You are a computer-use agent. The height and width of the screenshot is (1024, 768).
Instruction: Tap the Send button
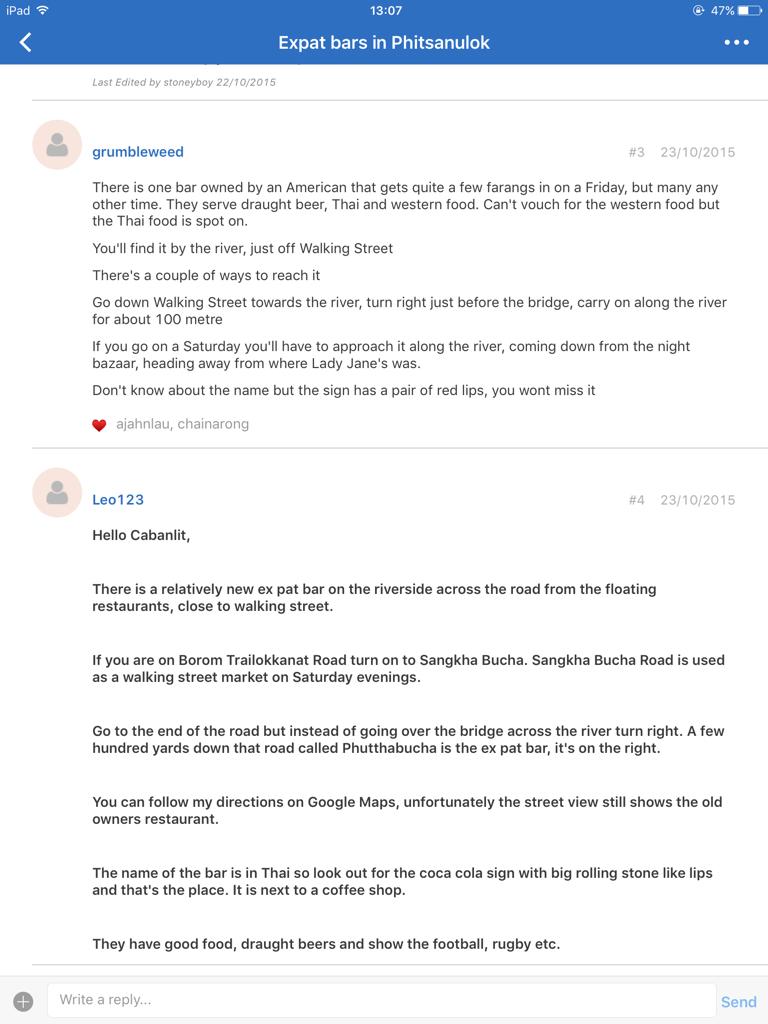coord(739,1002)
